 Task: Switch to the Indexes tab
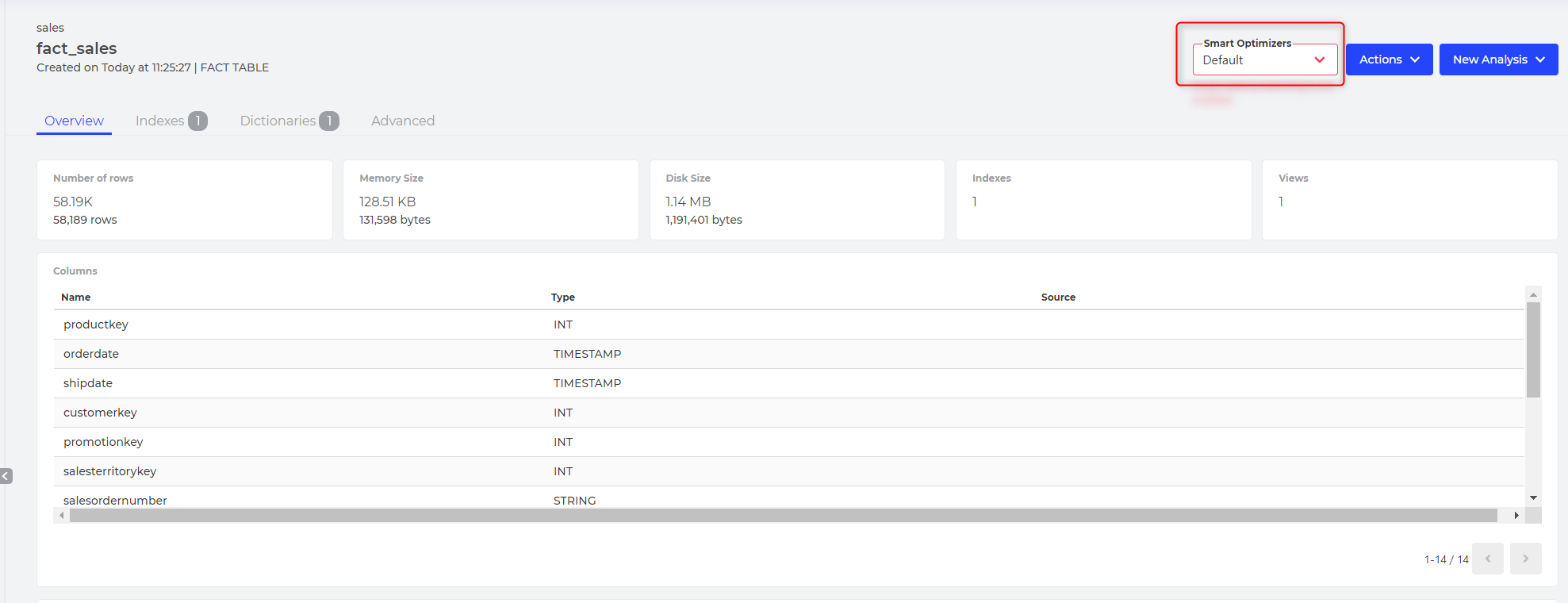click(x=171, y=121)
